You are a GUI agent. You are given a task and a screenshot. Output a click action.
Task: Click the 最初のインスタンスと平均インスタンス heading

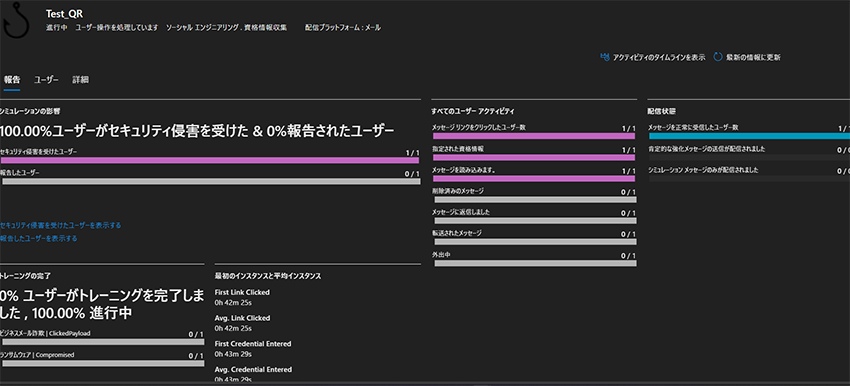268,276
